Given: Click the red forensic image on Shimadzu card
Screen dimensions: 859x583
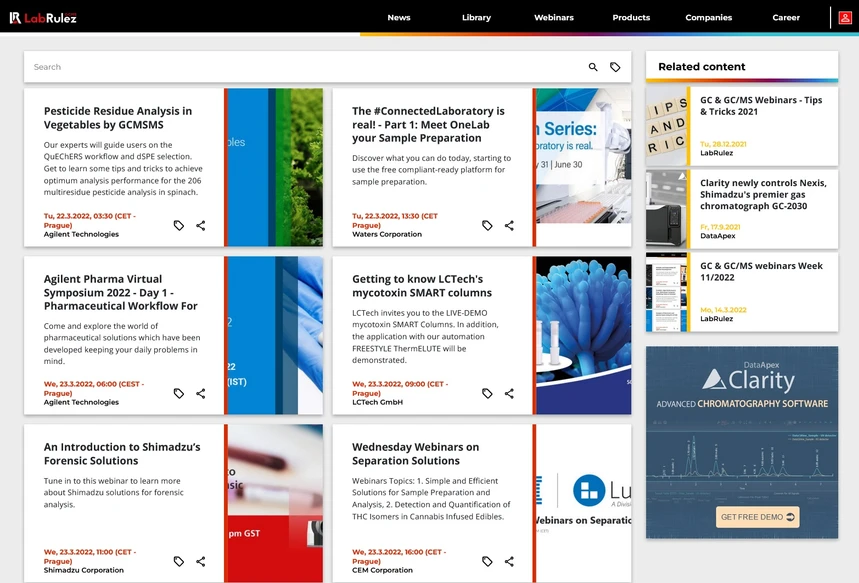Looking at the screenshot, I should tap(275, 503).
